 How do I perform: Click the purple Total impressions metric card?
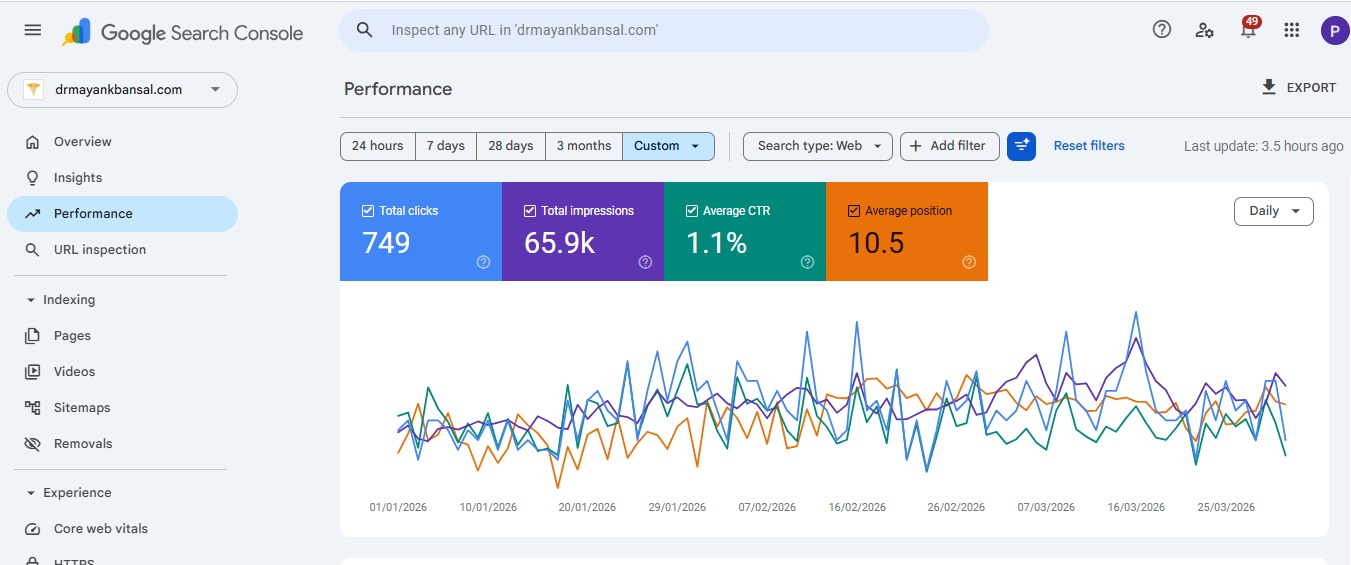583,231
